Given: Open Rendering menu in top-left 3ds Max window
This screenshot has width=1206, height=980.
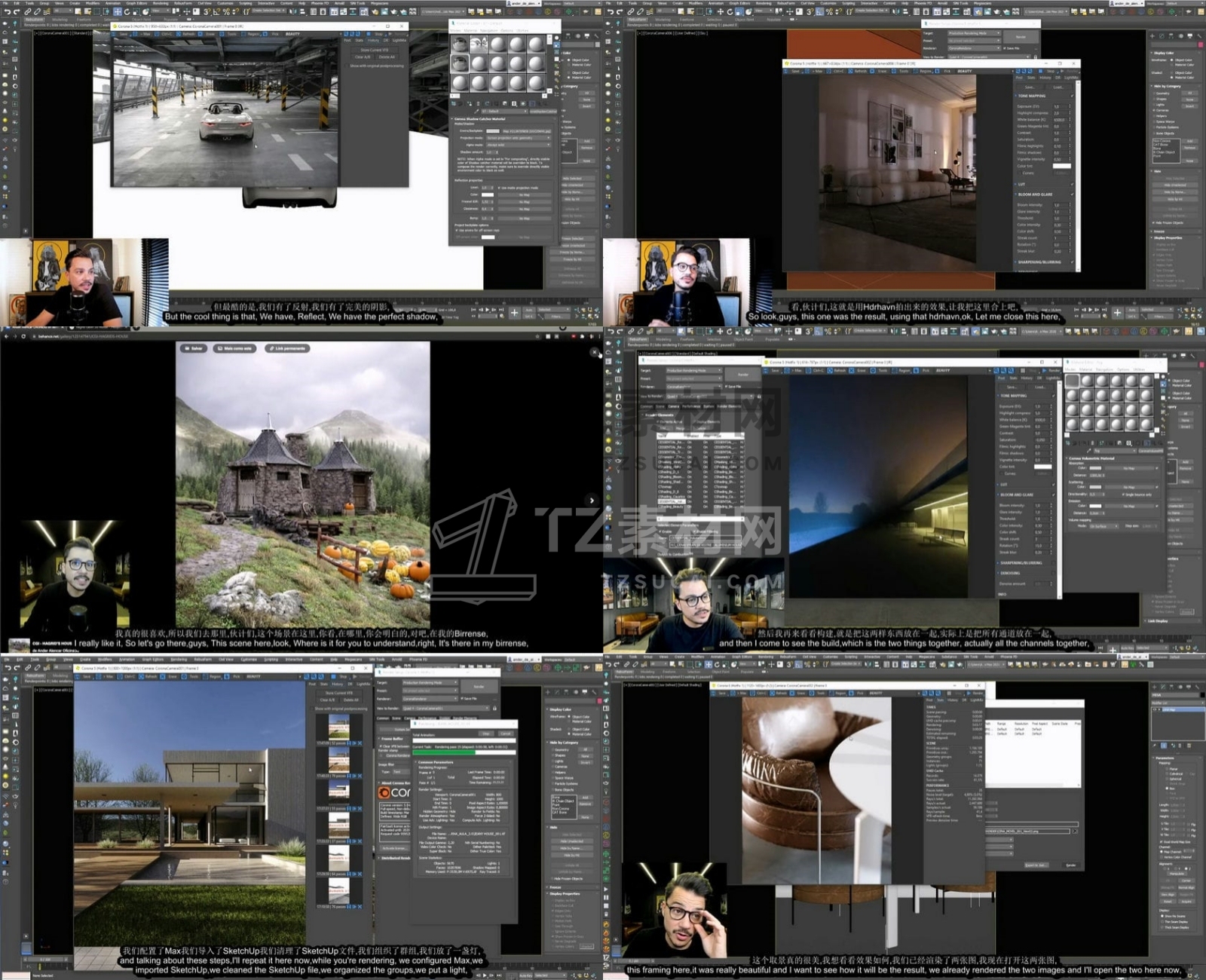Looking at the screenshot, I should pos(161,3).
